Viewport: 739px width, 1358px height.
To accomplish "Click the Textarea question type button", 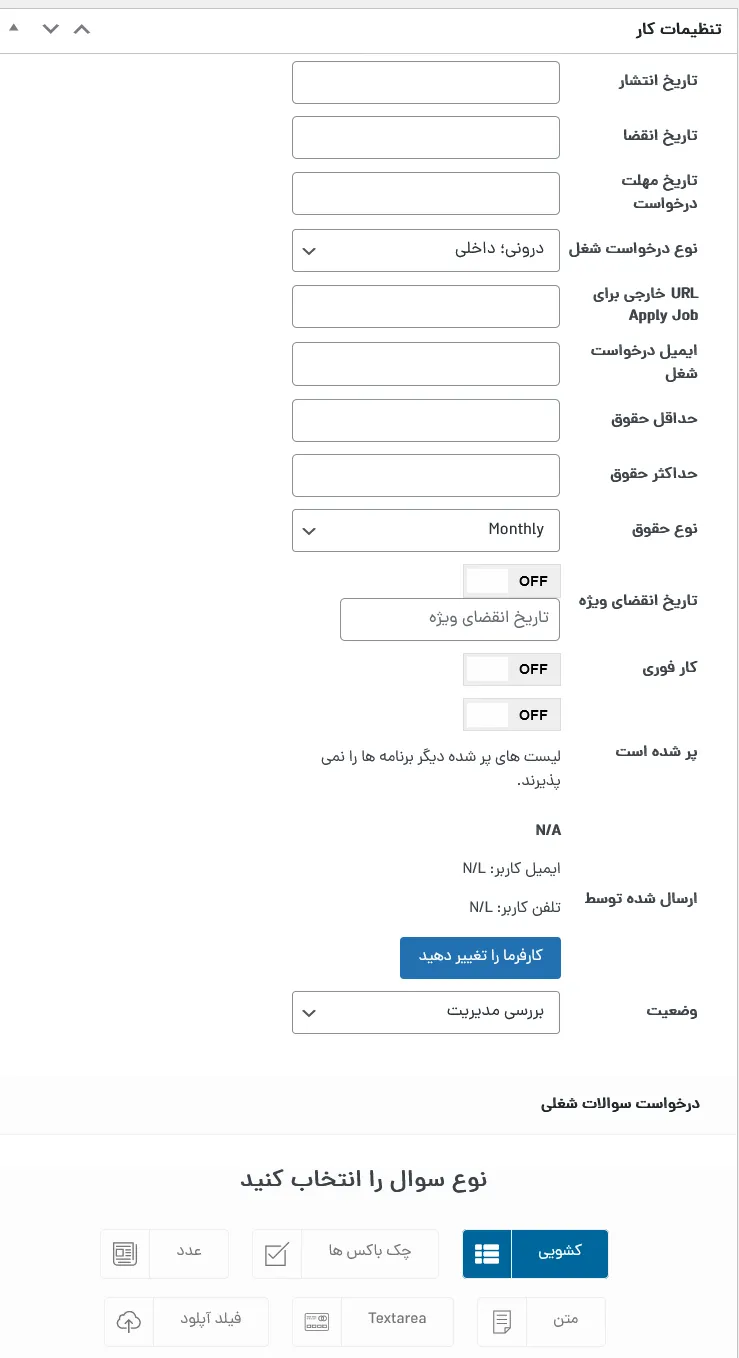I will [x=373, y=1321].
